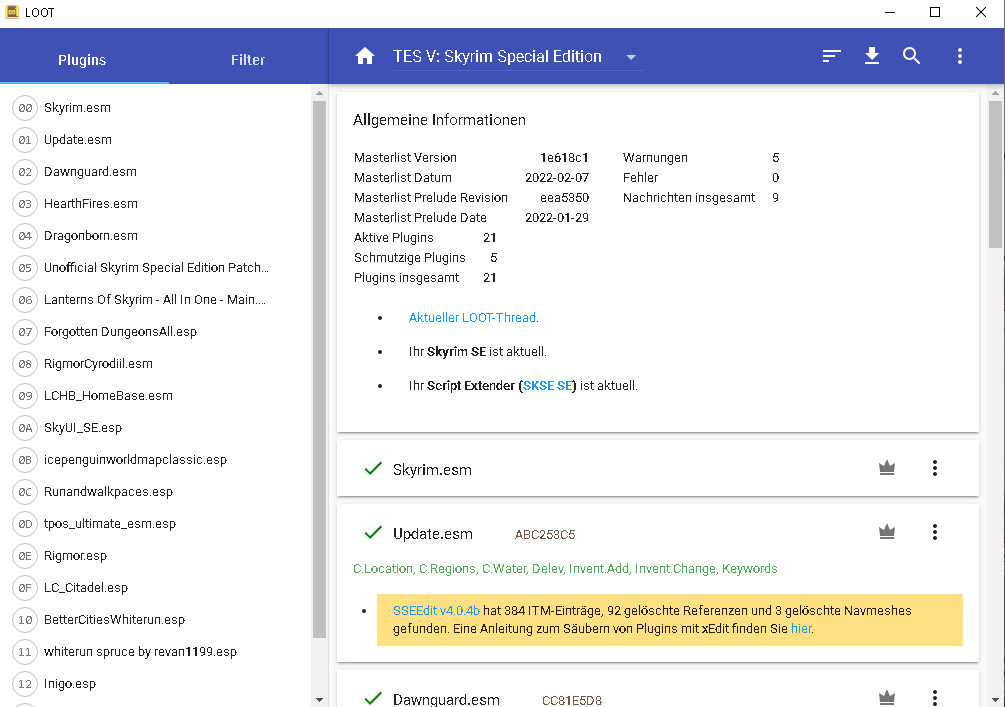
Task: Click the crown icon on Update.esm card
Action: click(886, 532)
